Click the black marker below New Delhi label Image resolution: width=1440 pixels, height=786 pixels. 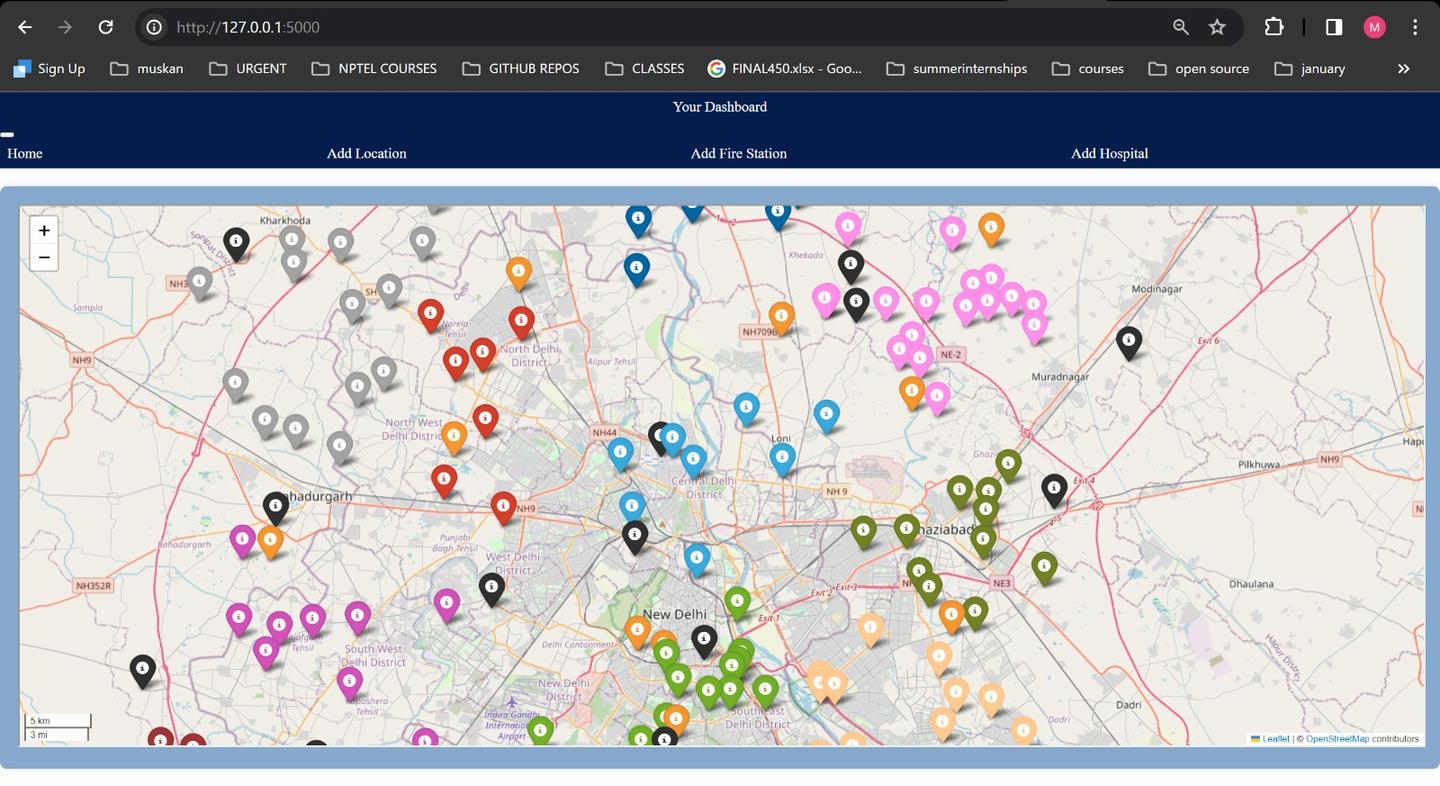coord(704,642)
